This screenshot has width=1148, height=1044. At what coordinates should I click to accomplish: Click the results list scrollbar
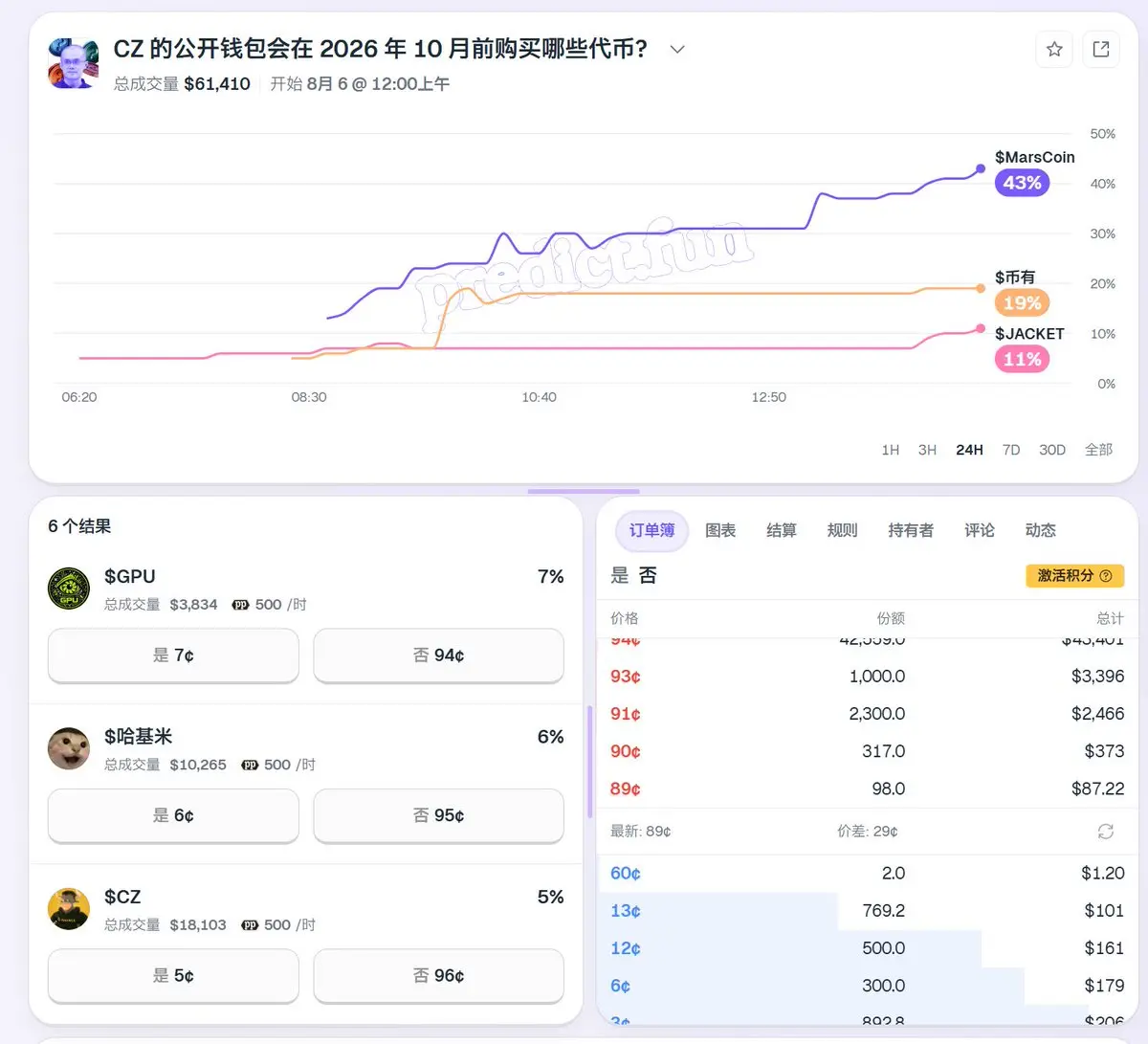click(x=589, y=762)
